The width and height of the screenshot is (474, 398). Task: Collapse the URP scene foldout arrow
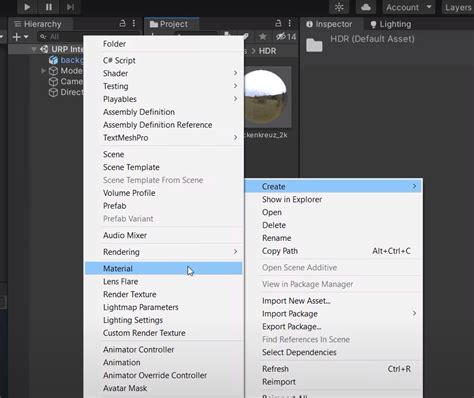click(x=34, y=49)
